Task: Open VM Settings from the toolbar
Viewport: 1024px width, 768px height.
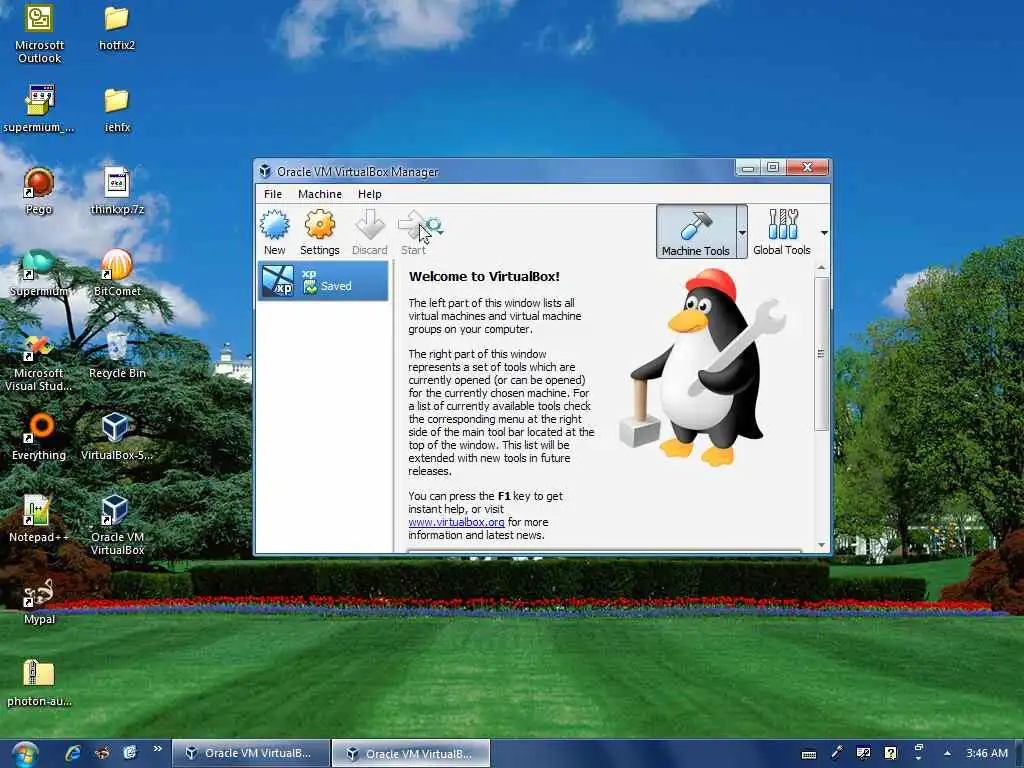Action: click(319, 232)
